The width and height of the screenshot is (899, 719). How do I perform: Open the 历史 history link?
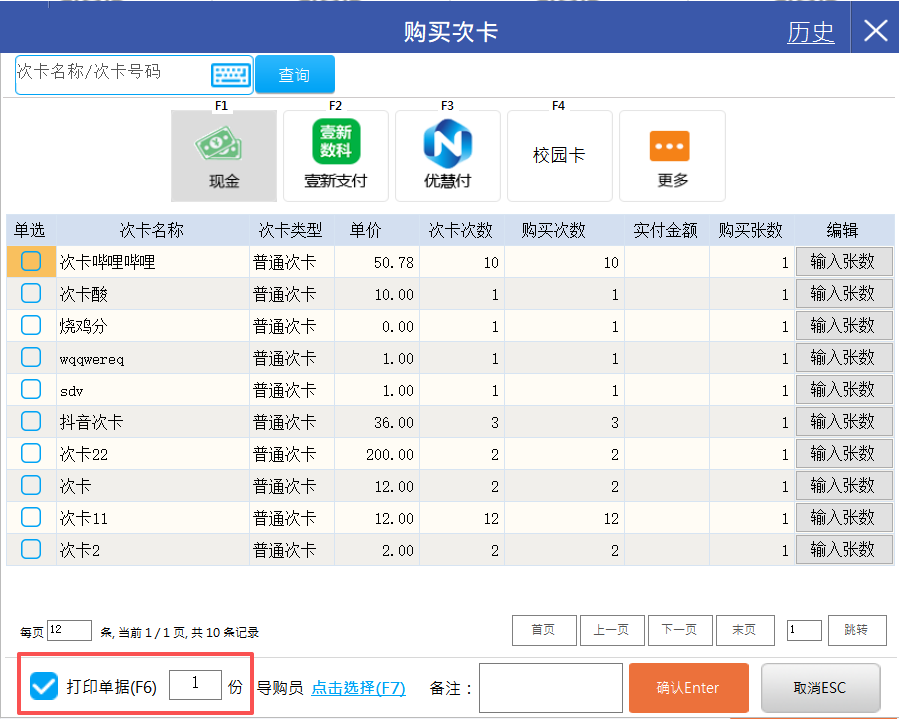pyautogui.click(x=810, y=32)
